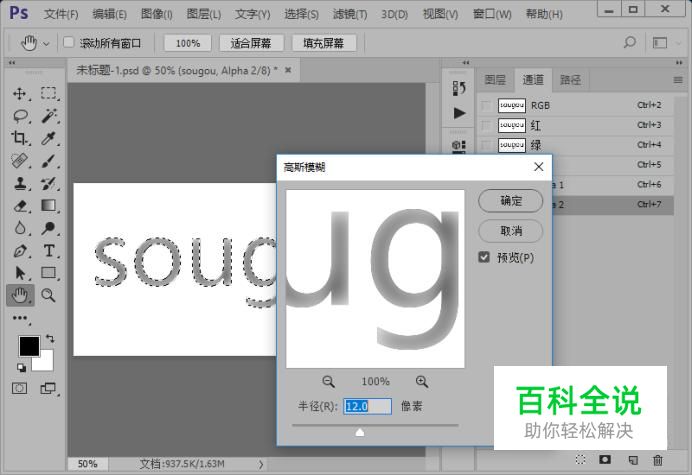Confirm Gaussian blur with OK button
This screenshot has height=475, width=692.
tap(511, 201)
